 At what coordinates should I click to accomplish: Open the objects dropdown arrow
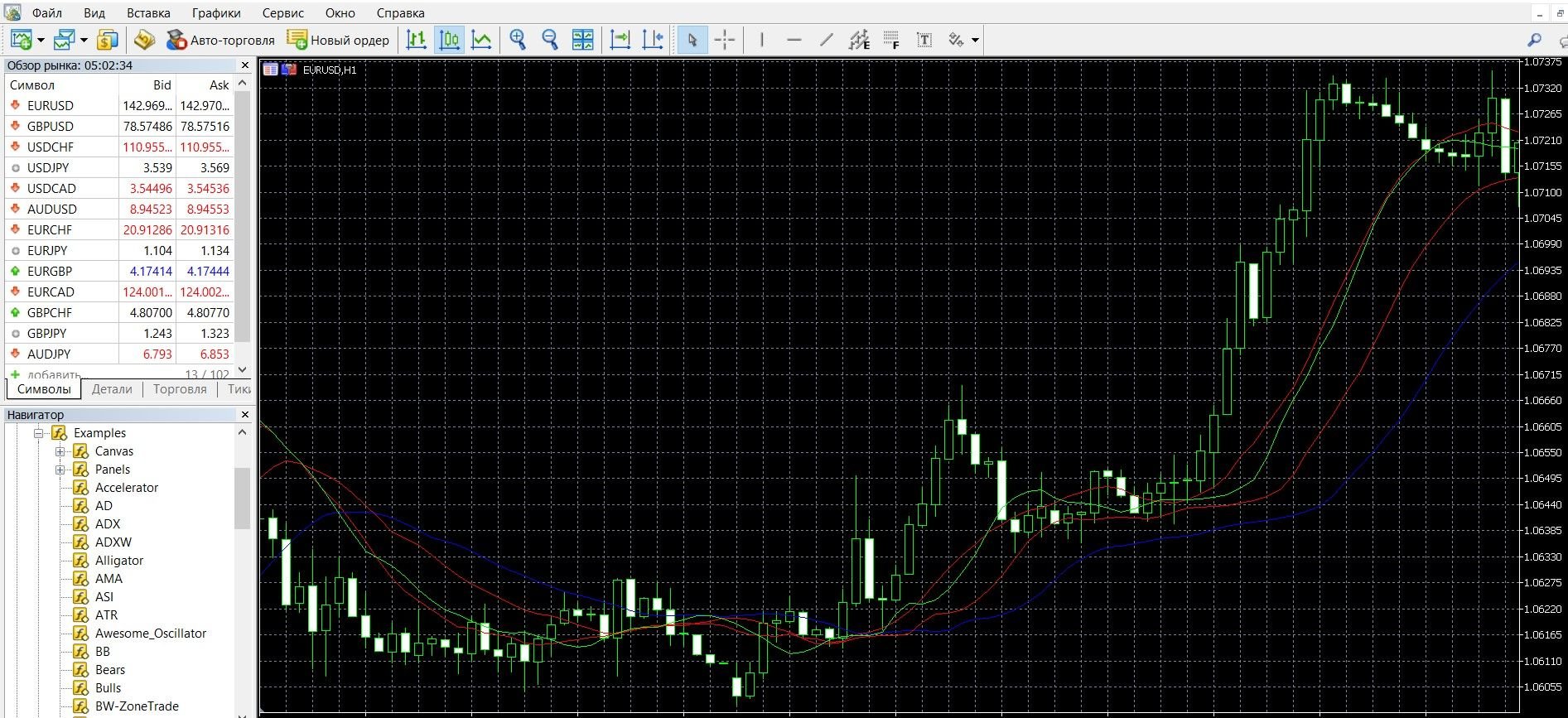[x=975, y=40]
